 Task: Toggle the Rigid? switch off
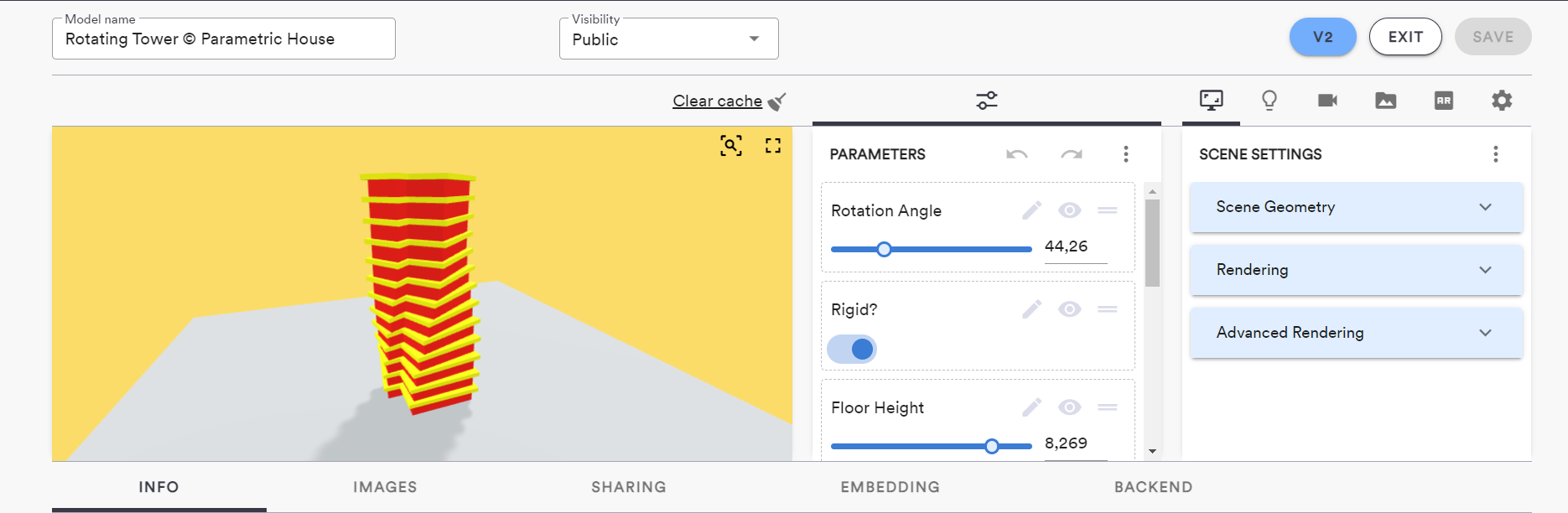pyautogui.click(x=853, y=349)
